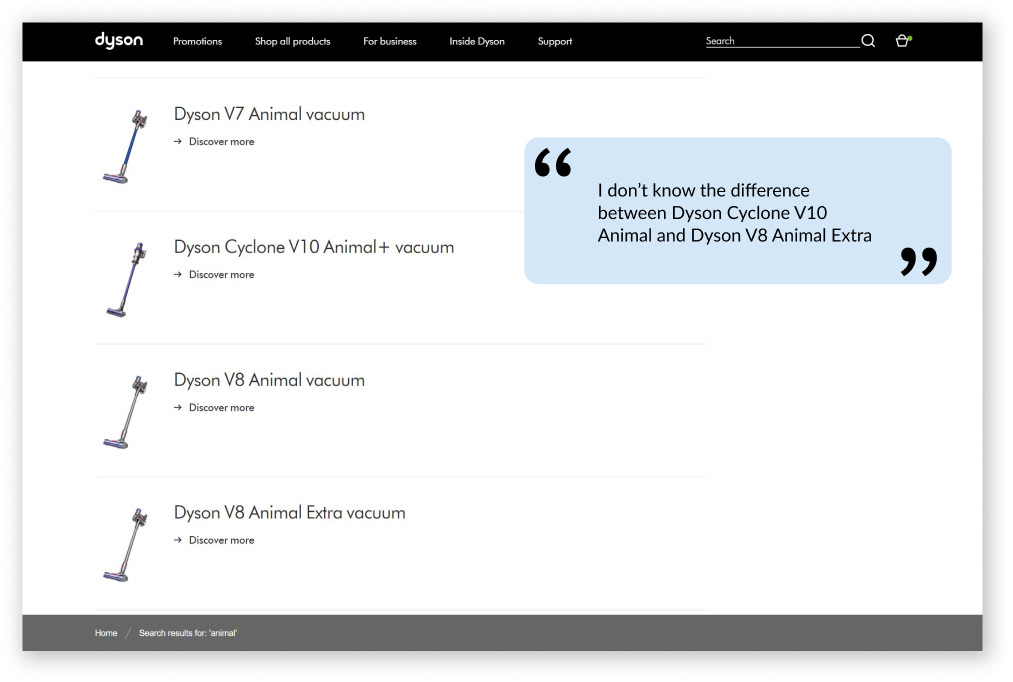Select the V8 Animal Extra vacuum thumbnail
Viewport: 1013px width, 682px height.
(x=125, y=544)
